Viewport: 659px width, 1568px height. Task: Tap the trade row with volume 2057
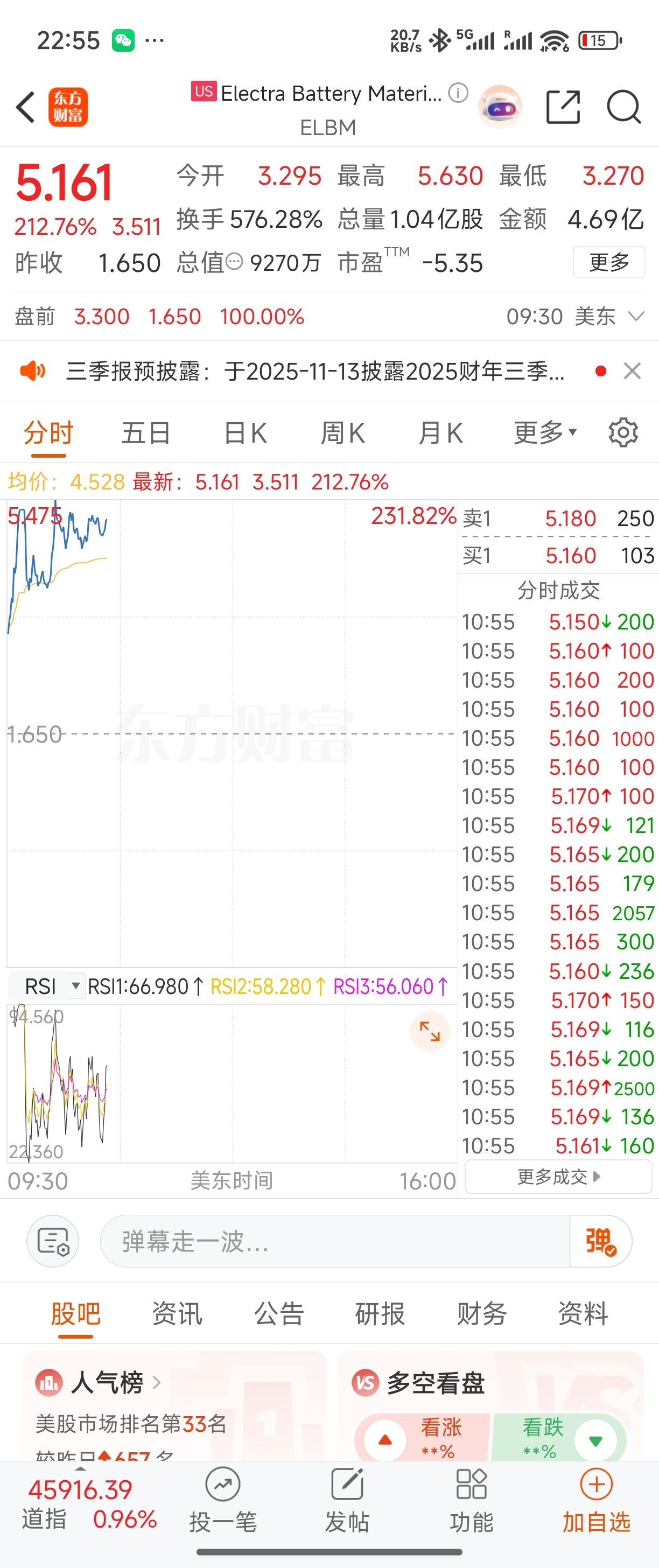(558, 913)
